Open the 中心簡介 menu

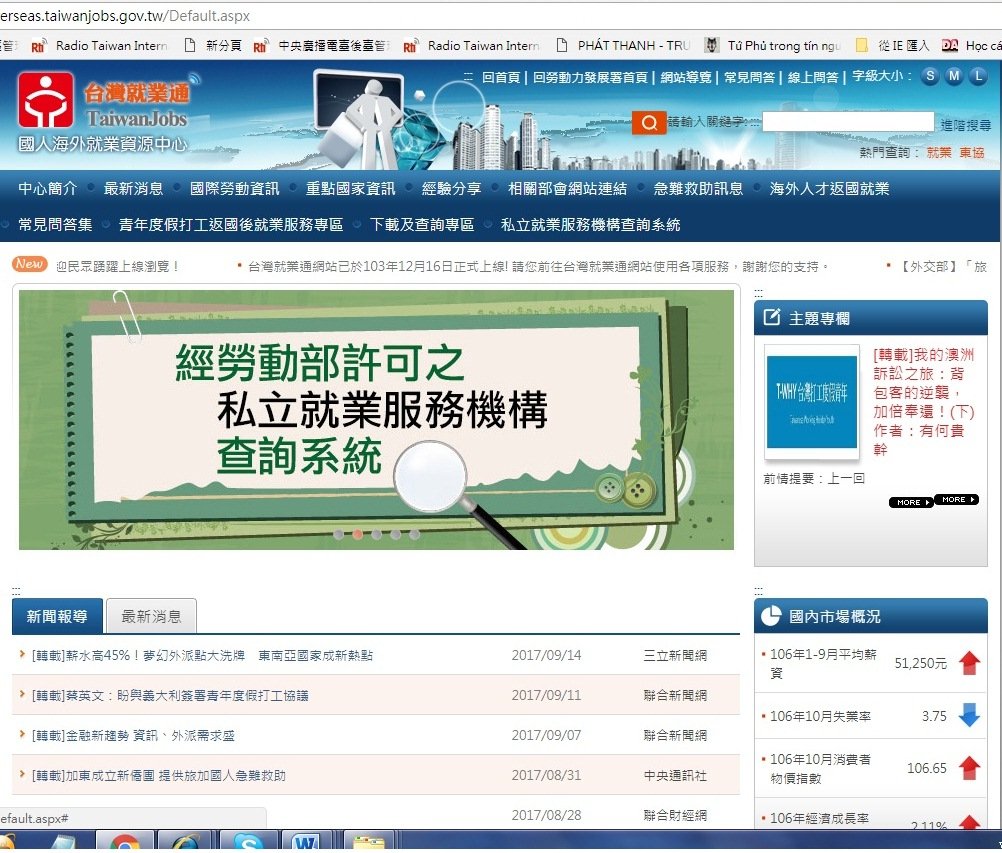click(x=47, y=188)
